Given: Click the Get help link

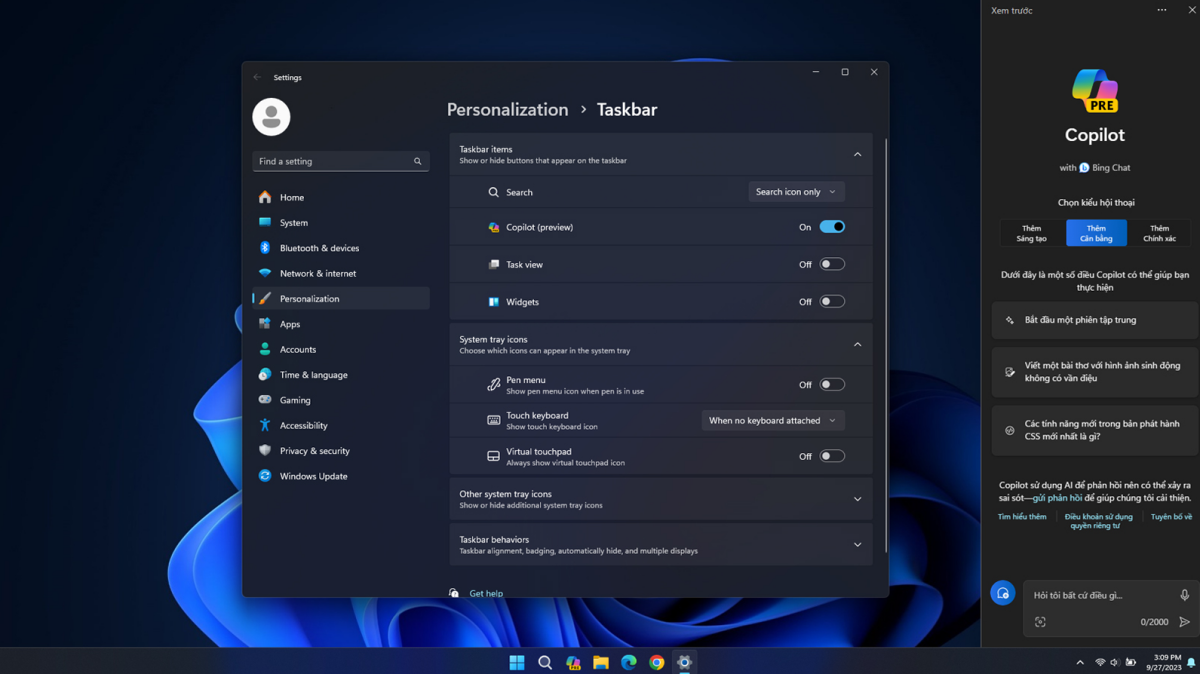Looking at the screenshot, I should [x=486, y=593].
